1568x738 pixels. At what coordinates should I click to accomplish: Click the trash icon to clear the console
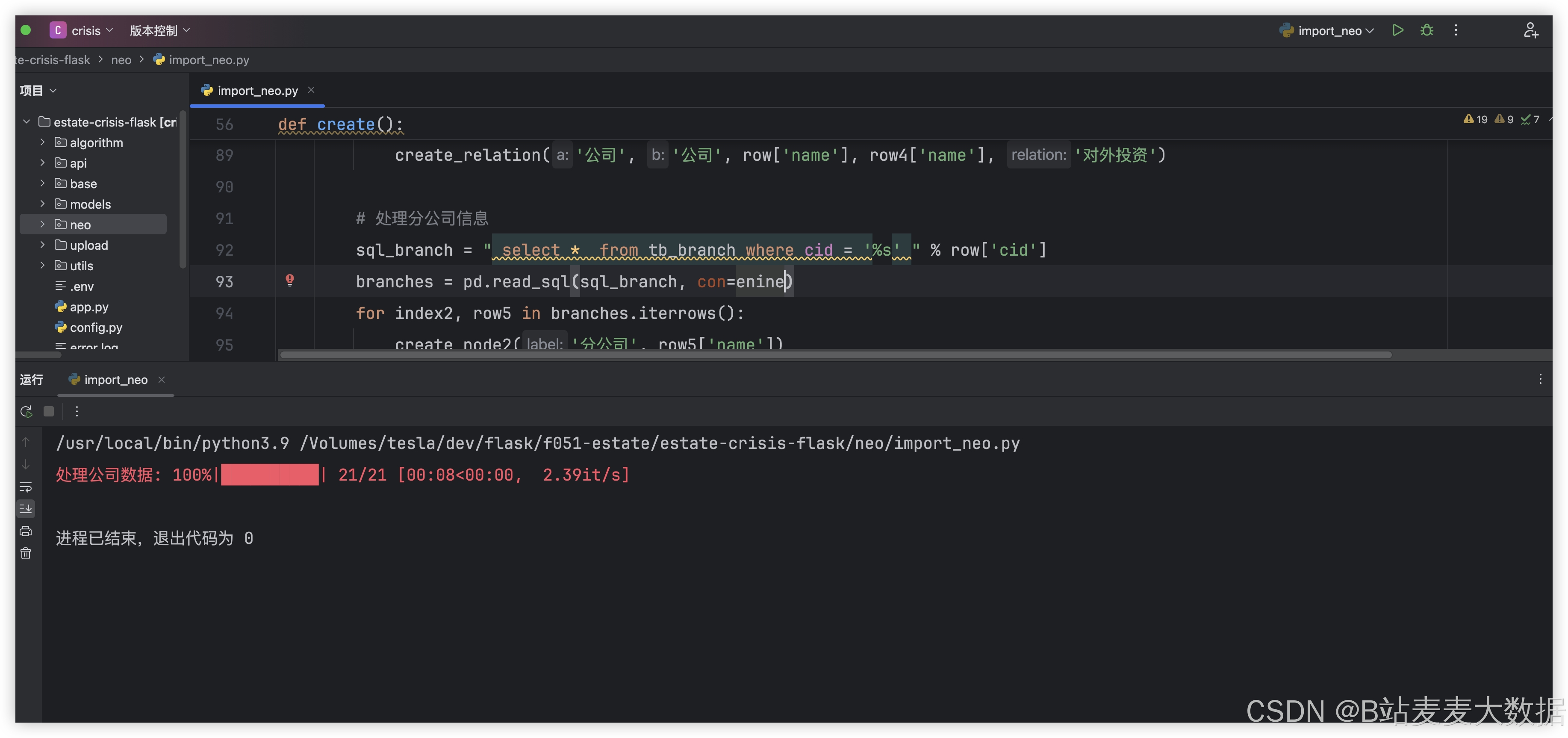point(26,553)
